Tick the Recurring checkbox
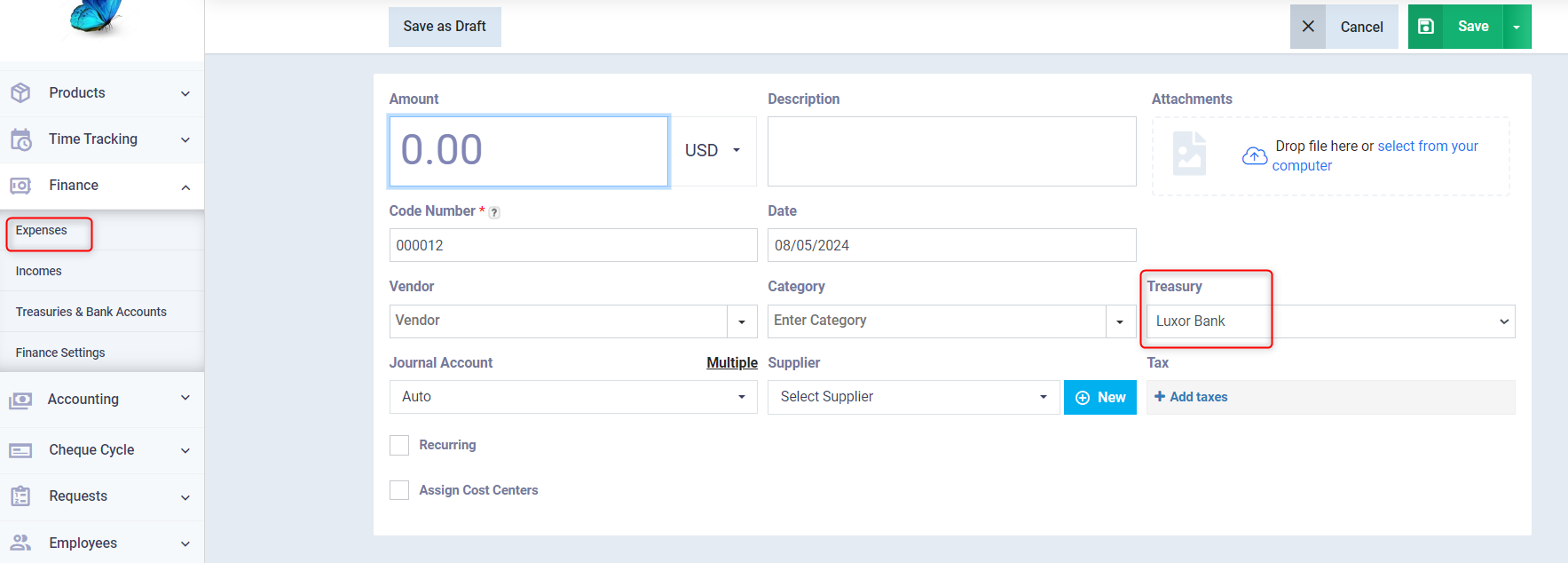This screenshot has height=563, width=1568. click(399, 445)
